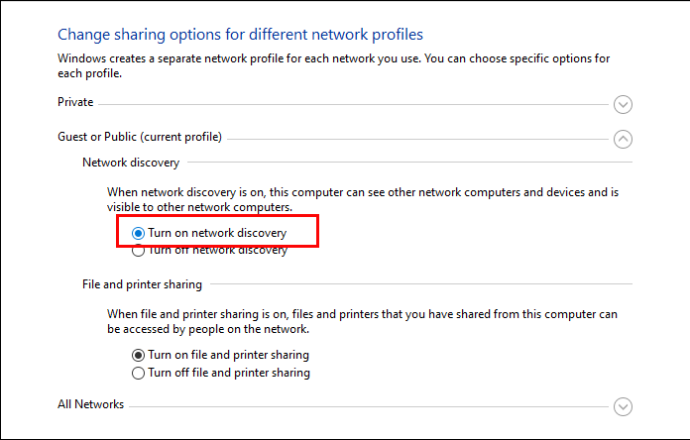This screenshot has height=440, width=690.
Task: Select the Turn on network discovery radio circle
Action: [138, 233]
